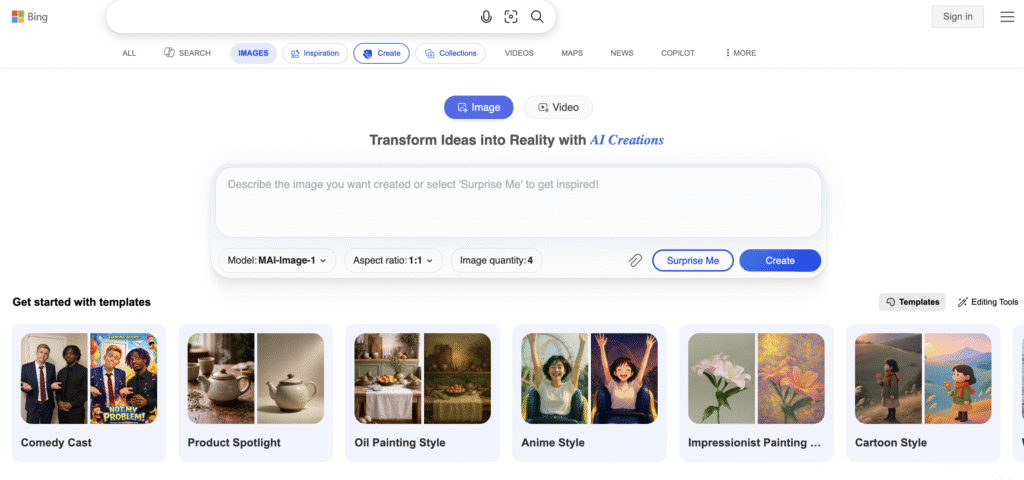Open the MAPS tab
Image resolution: width=1024 pixels, height=480 pixels.
[572, 53]
